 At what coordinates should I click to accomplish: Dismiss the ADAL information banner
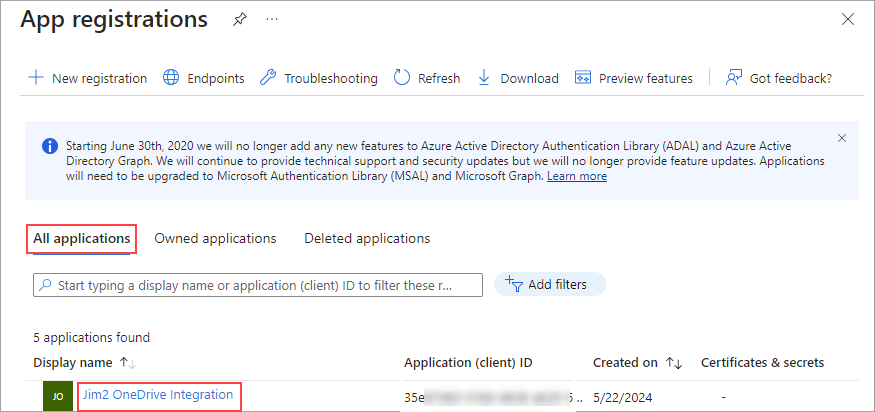click(x=841, y=138)
